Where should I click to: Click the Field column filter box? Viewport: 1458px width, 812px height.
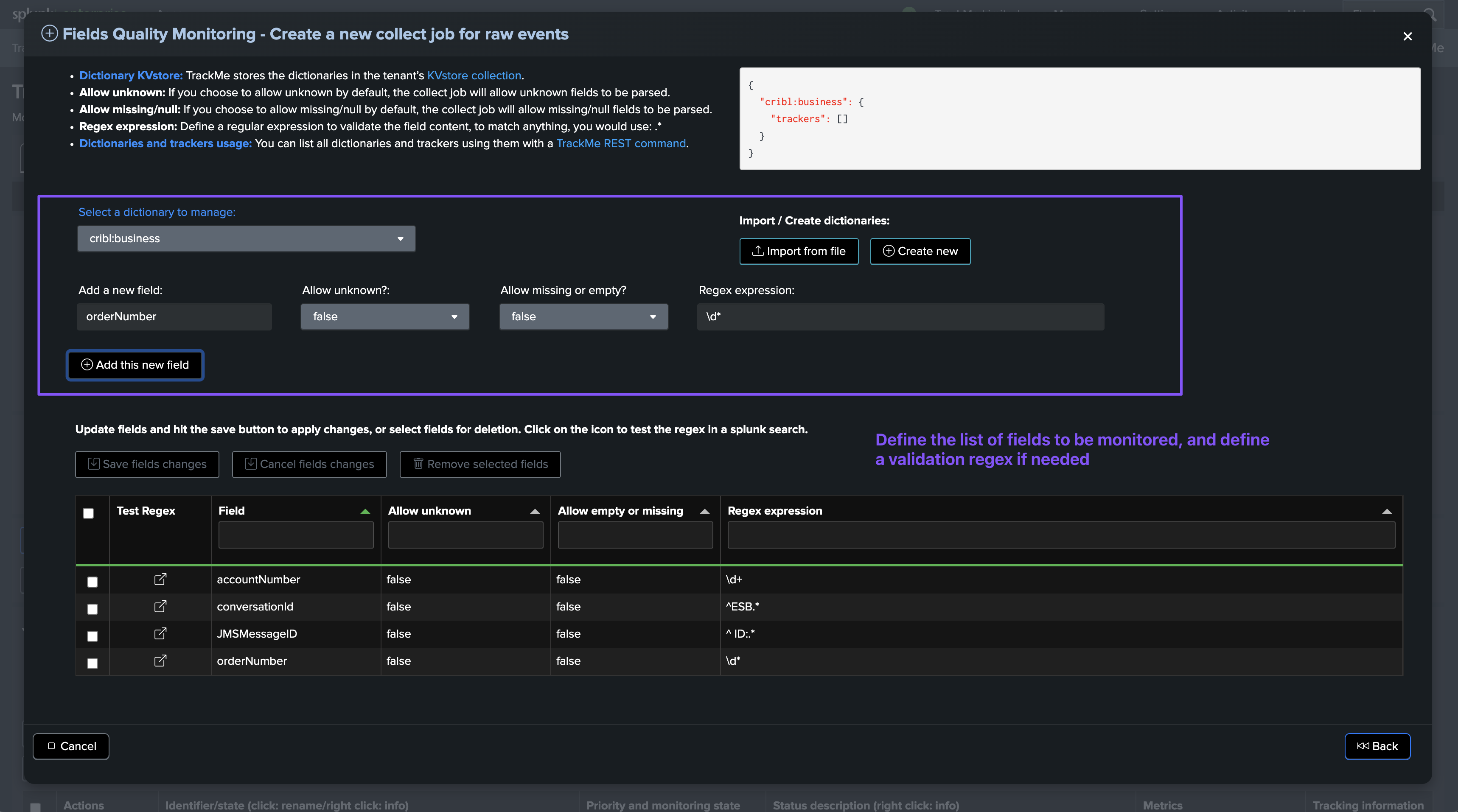point(296,535)
